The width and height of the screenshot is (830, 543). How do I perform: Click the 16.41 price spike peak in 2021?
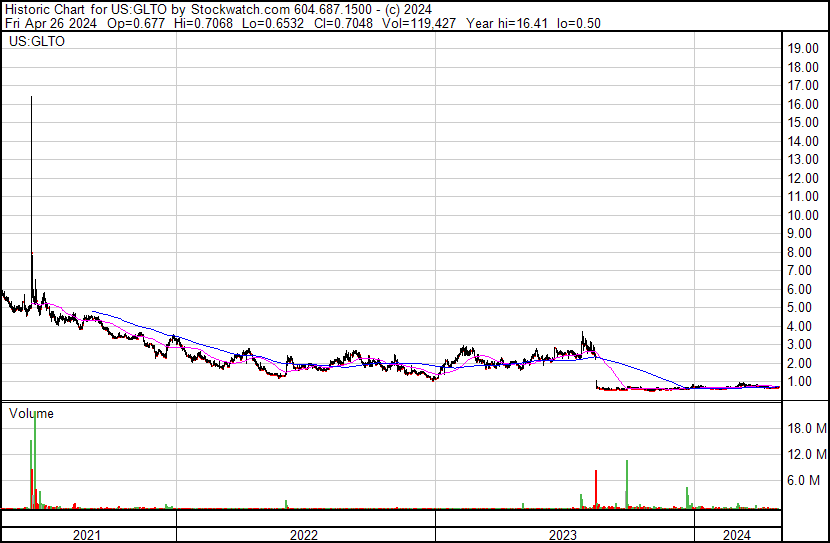click(x=31, y=97)
